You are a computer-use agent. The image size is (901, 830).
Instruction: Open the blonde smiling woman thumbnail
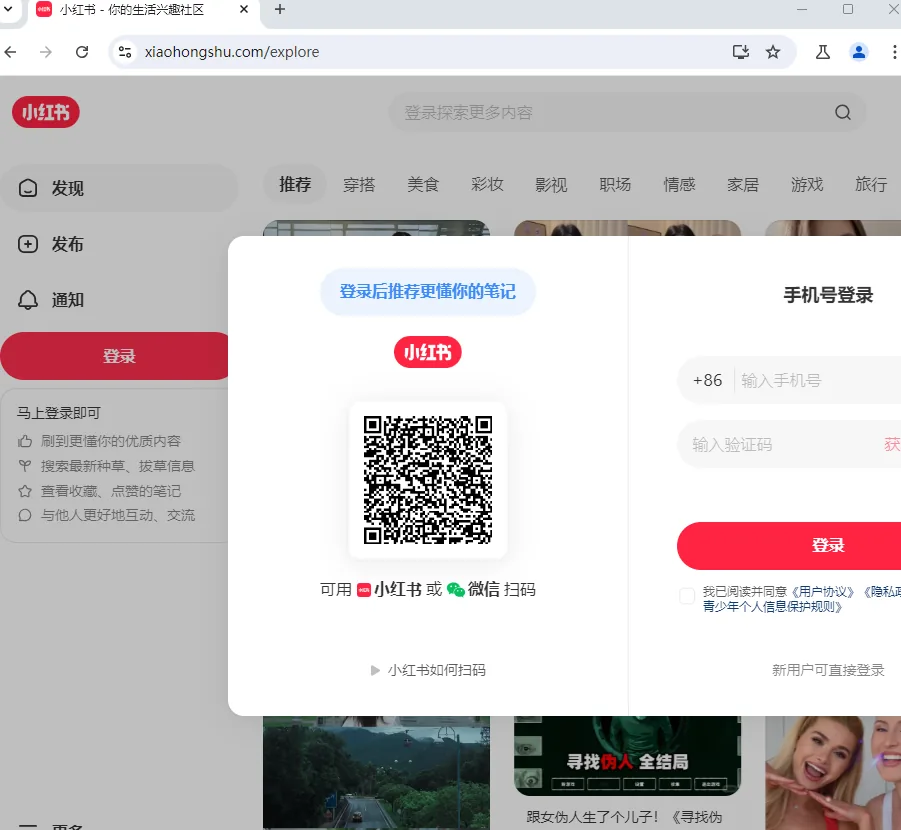pyautogui.click(x=833, y=773)
